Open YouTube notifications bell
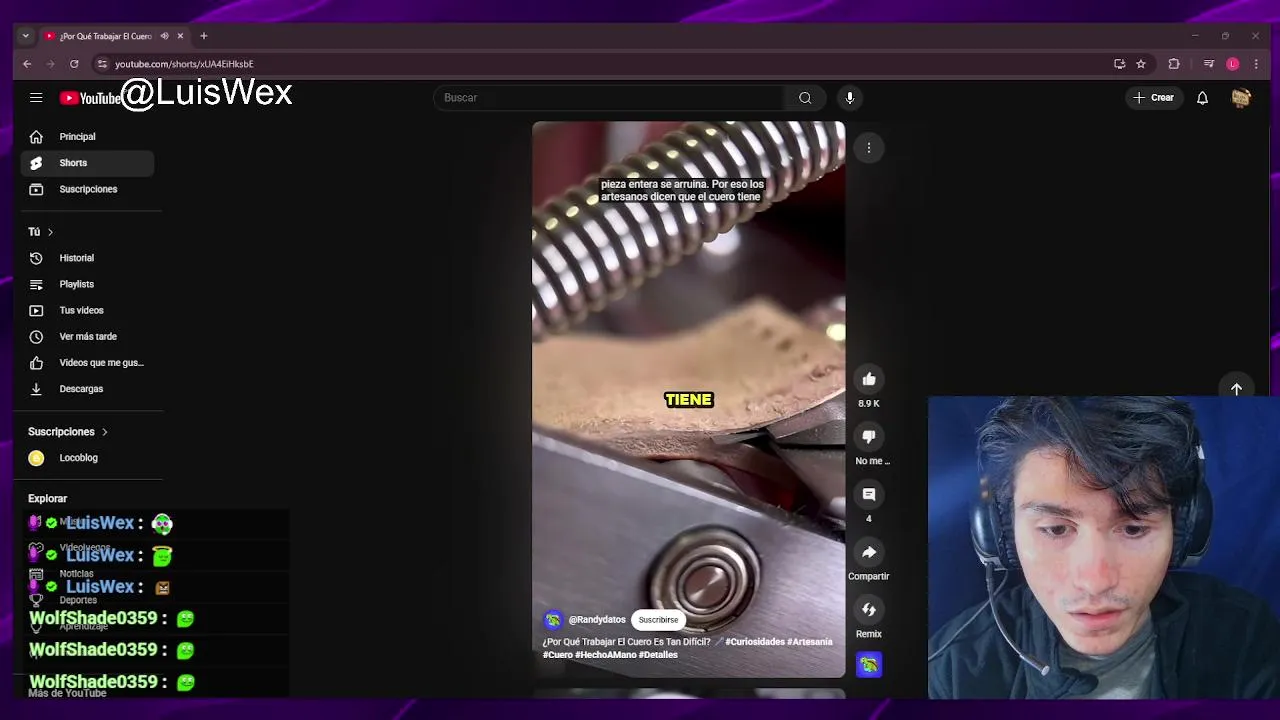This screenshot has width=1280, height=720. 1203,98
